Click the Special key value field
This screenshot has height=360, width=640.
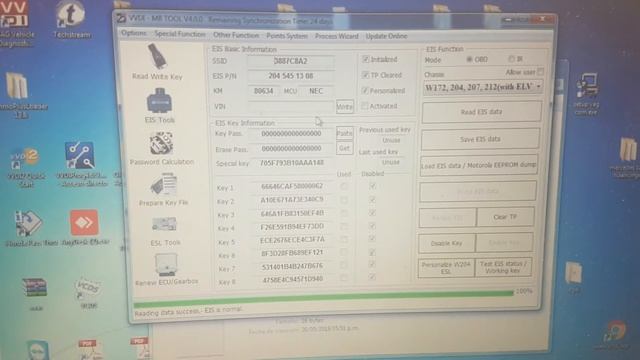[x=291, y=163]
